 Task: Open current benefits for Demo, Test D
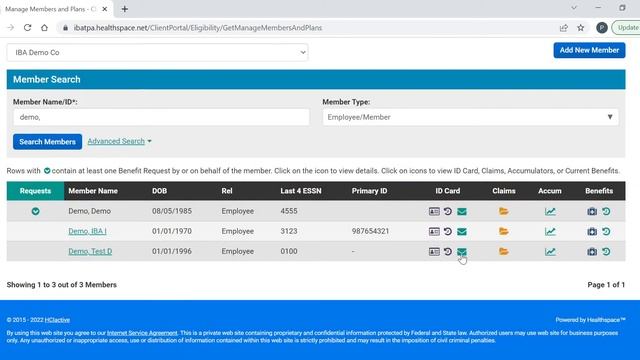pos(592,251)
